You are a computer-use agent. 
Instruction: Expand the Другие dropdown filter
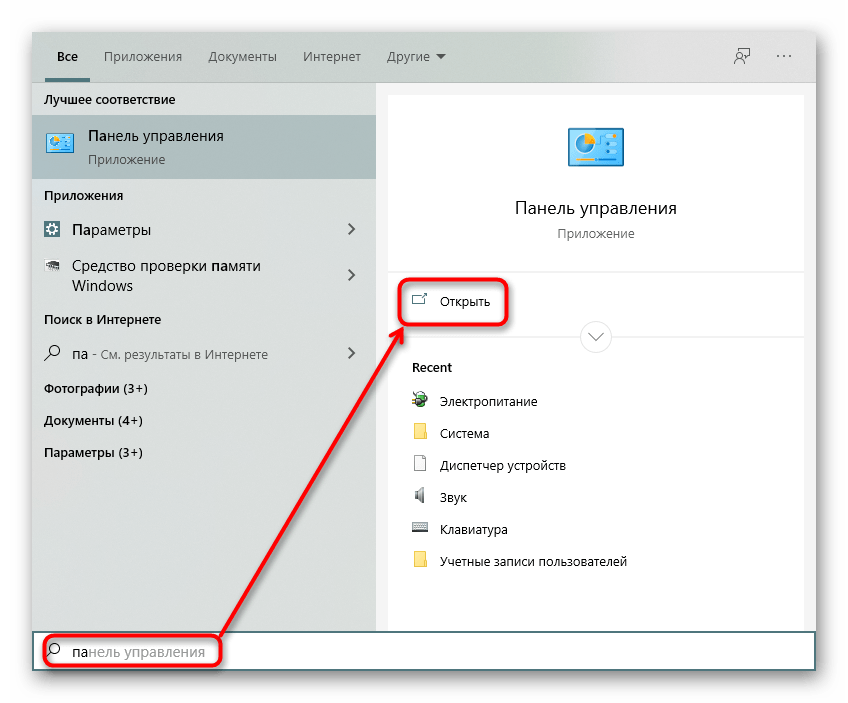click(416, 57)
